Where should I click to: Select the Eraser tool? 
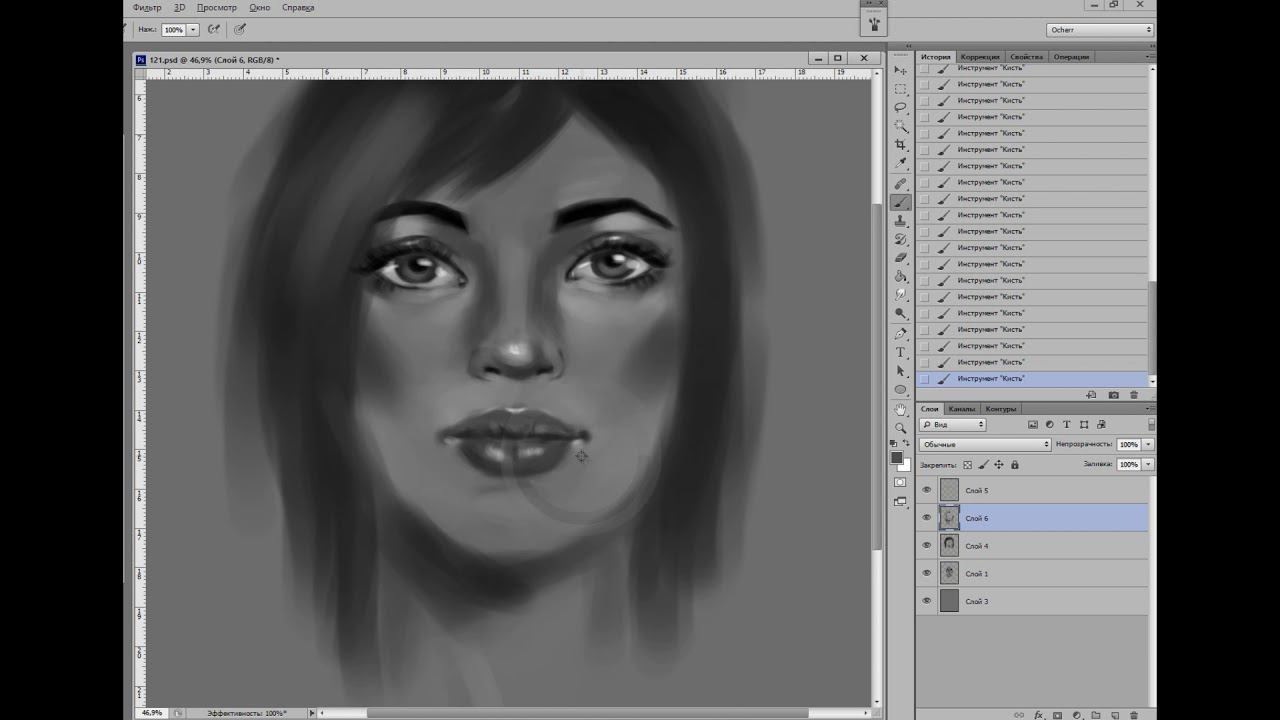tap(900, 258)
